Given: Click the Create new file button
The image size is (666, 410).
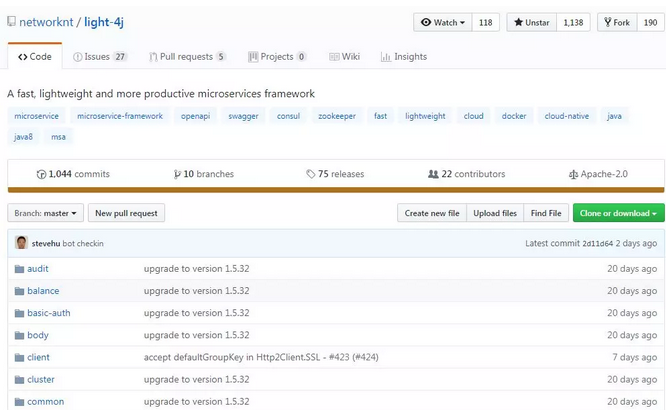Looking at the screenshot, I should point(432,213).
